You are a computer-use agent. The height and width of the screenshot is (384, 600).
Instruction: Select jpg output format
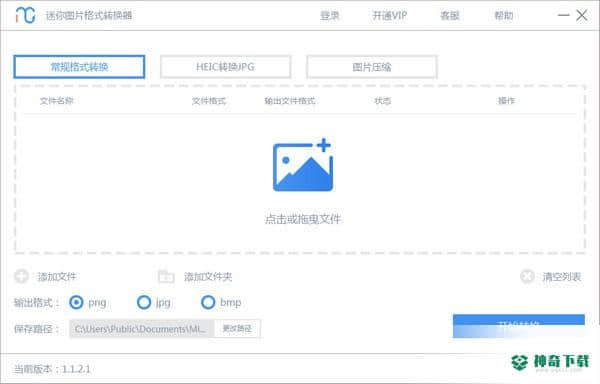tap(144, 303)
